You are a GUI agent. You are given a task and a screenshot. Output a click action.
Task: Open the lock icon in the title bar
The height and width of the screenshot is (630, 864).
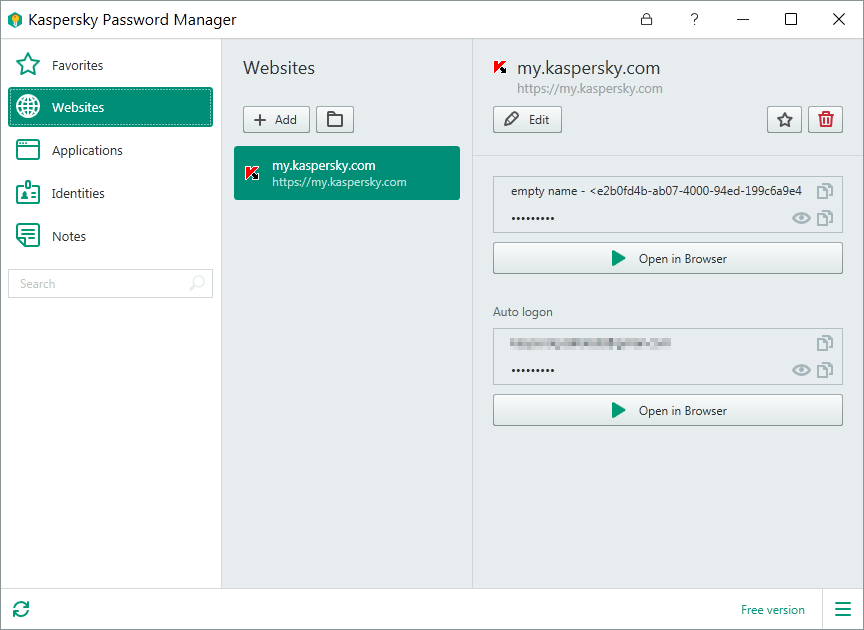coord(647,19)
